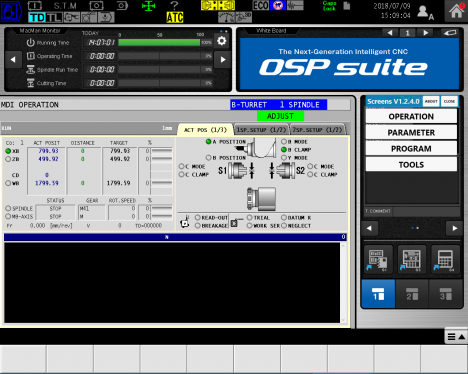Open the user account icon
The image size is (468, 374).
pyautogui.click(x=425, y=12)
